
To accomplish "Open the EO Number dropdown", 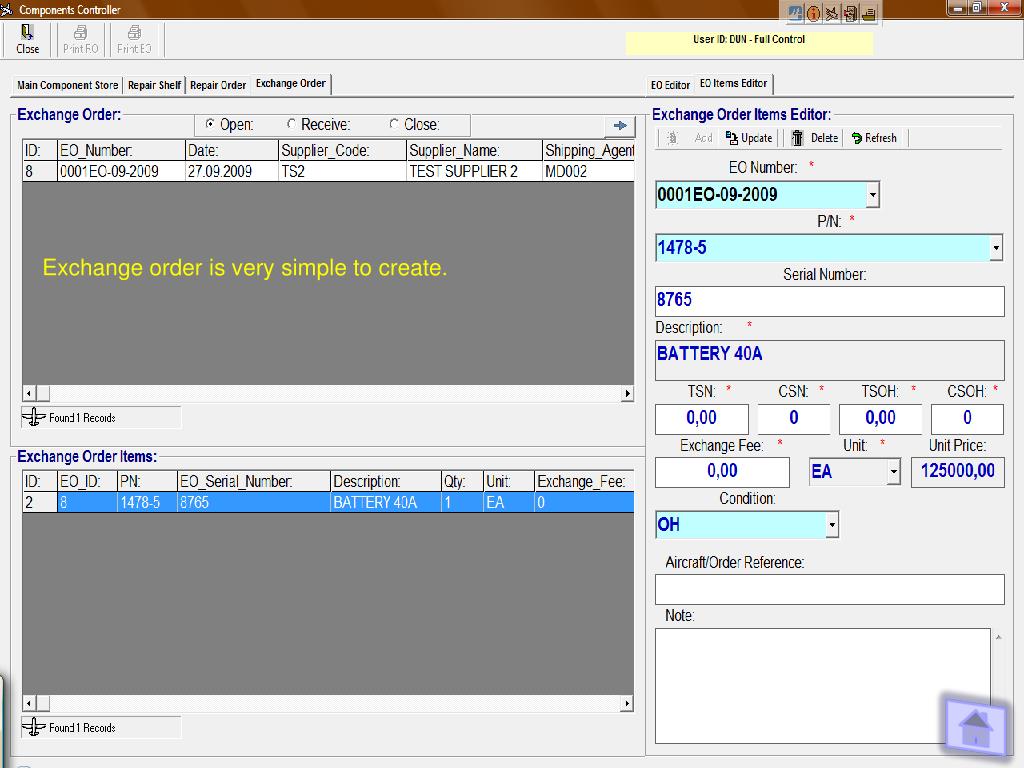I will (x=873, y=195).
